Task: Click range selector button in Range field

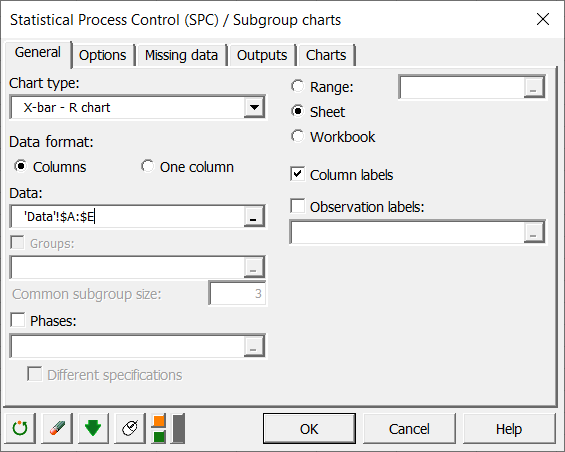Action: pos(533,87)
